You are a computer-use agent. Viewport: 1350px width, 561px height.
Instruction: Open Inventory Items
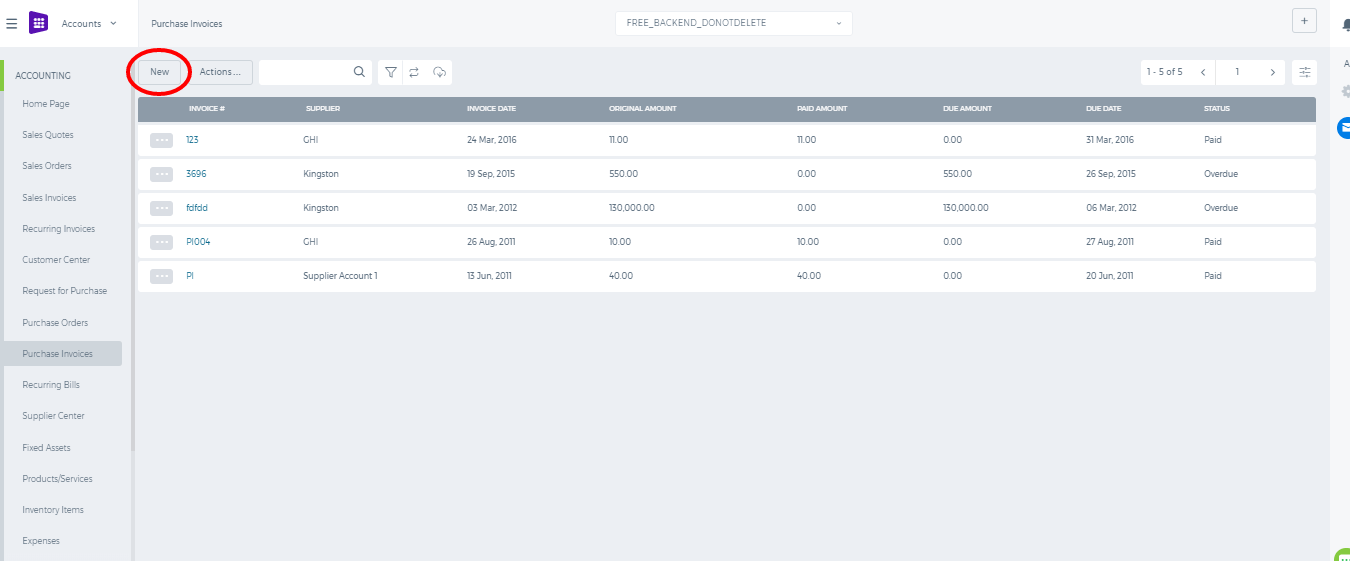pyautogui.click(x=53, y=510)
